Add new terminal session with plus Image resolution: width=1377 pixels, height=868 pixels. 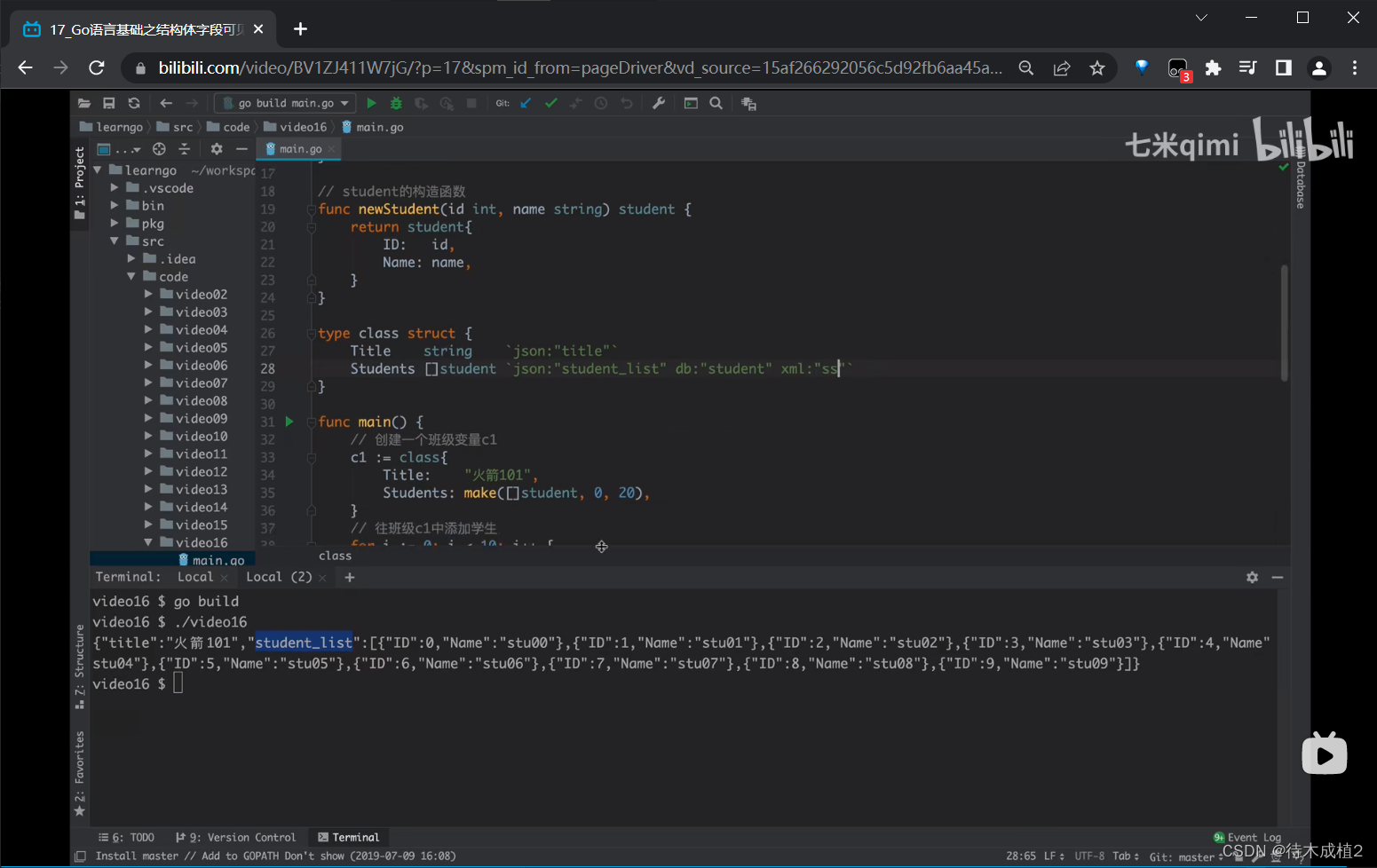(x=350, y=578)
